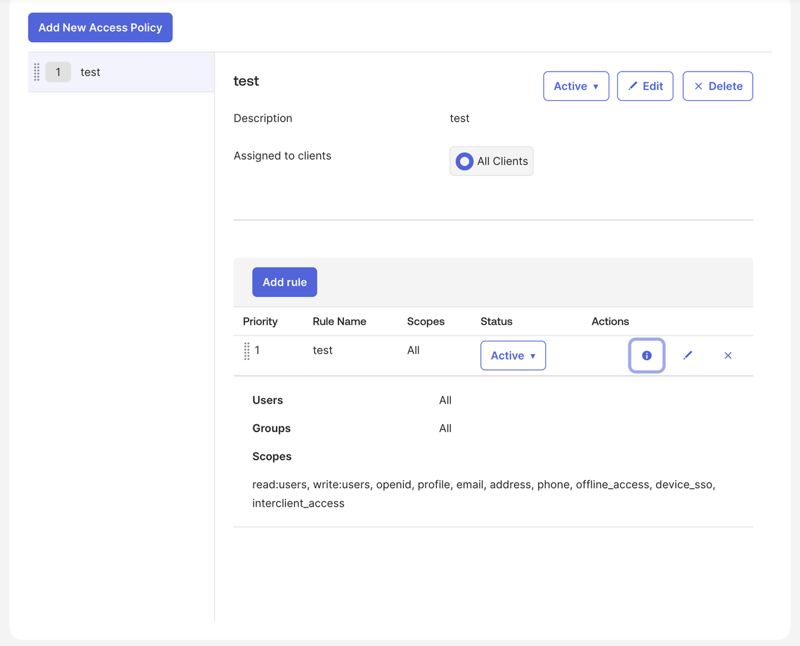Viewport: 800px width, 646px height.
Task: Select the All Clients radio chip
Action: coord(491,161)
